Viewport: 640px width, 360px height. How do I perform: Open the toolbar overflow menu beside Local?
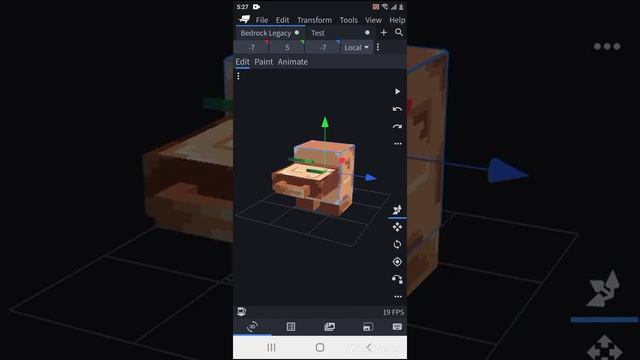(378, 47)
